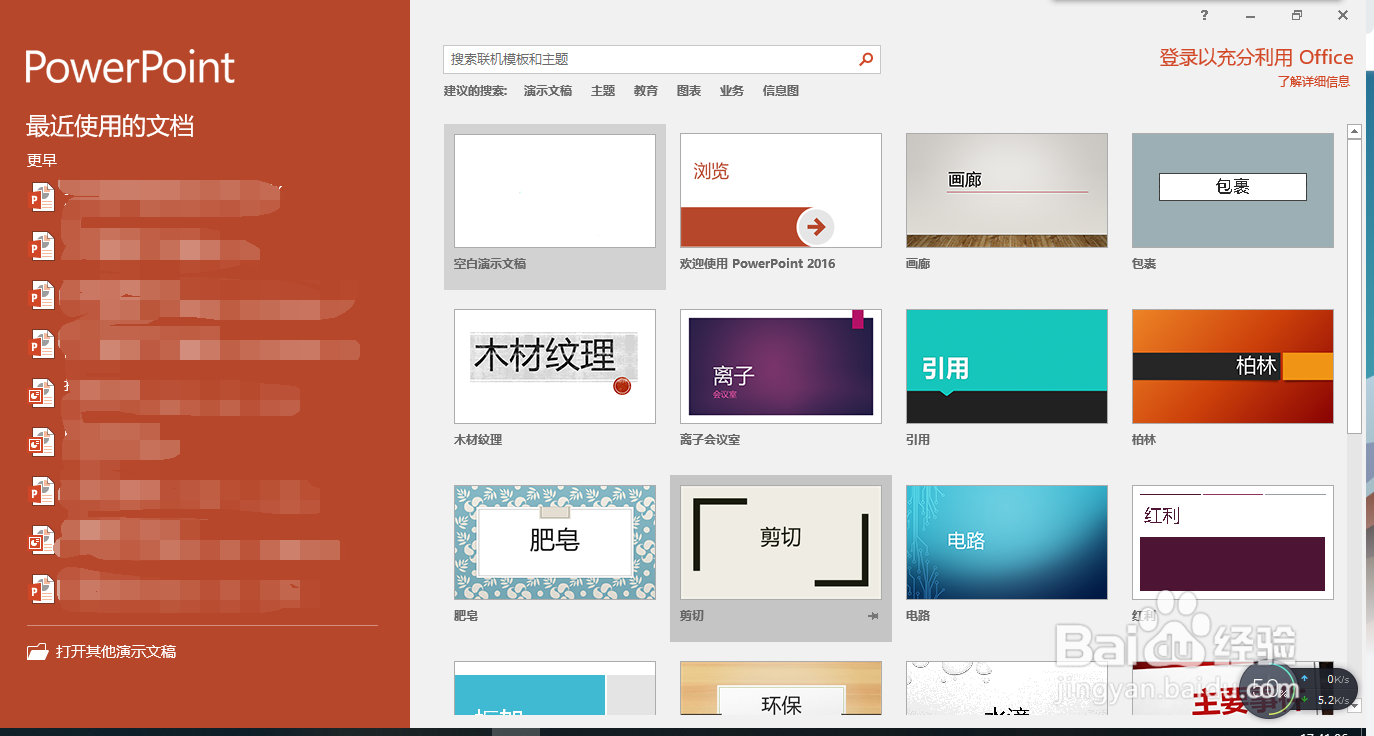
Task: Open 了解详细信息 link
Action: coord(1314,82)
